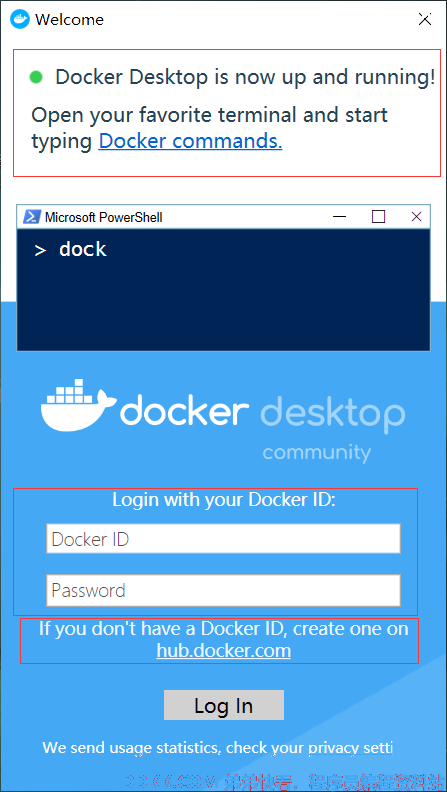
Task: Click the 'community' edition label
Action: pyautogui.click(x=317, y=452)
